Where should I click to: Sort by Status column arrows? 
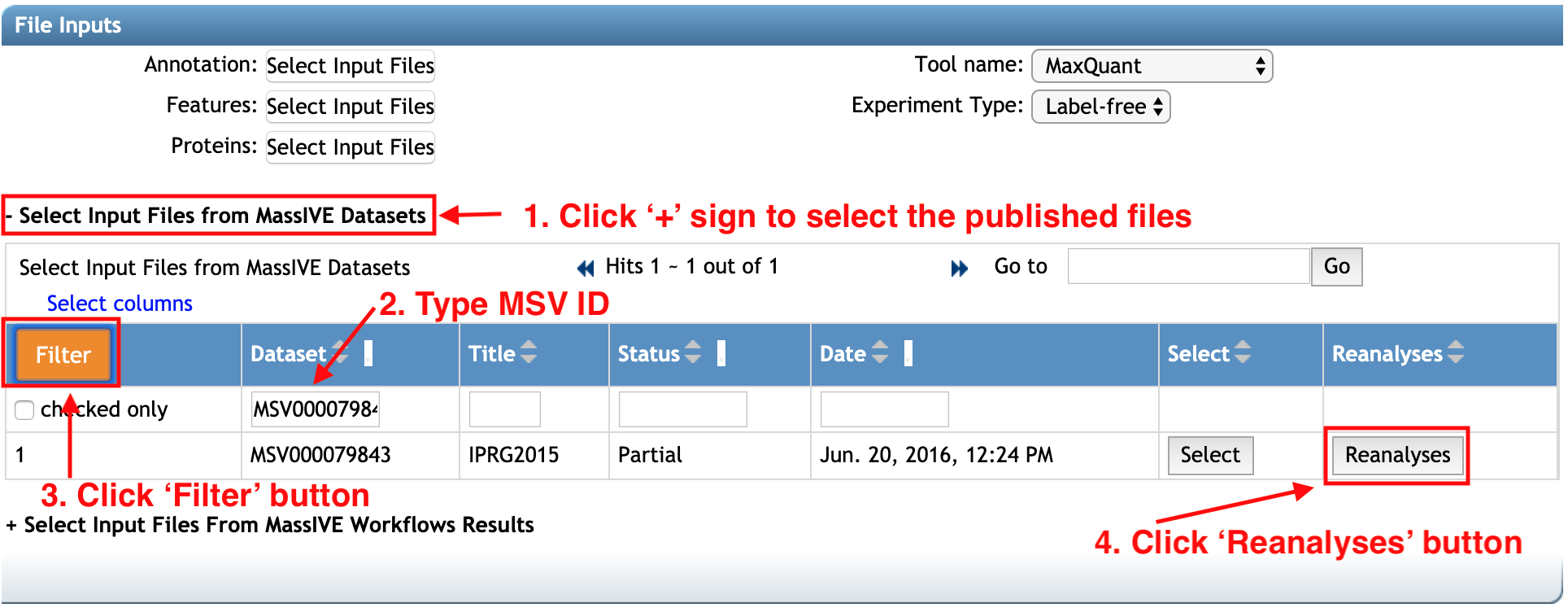click(x=693, y=352)
